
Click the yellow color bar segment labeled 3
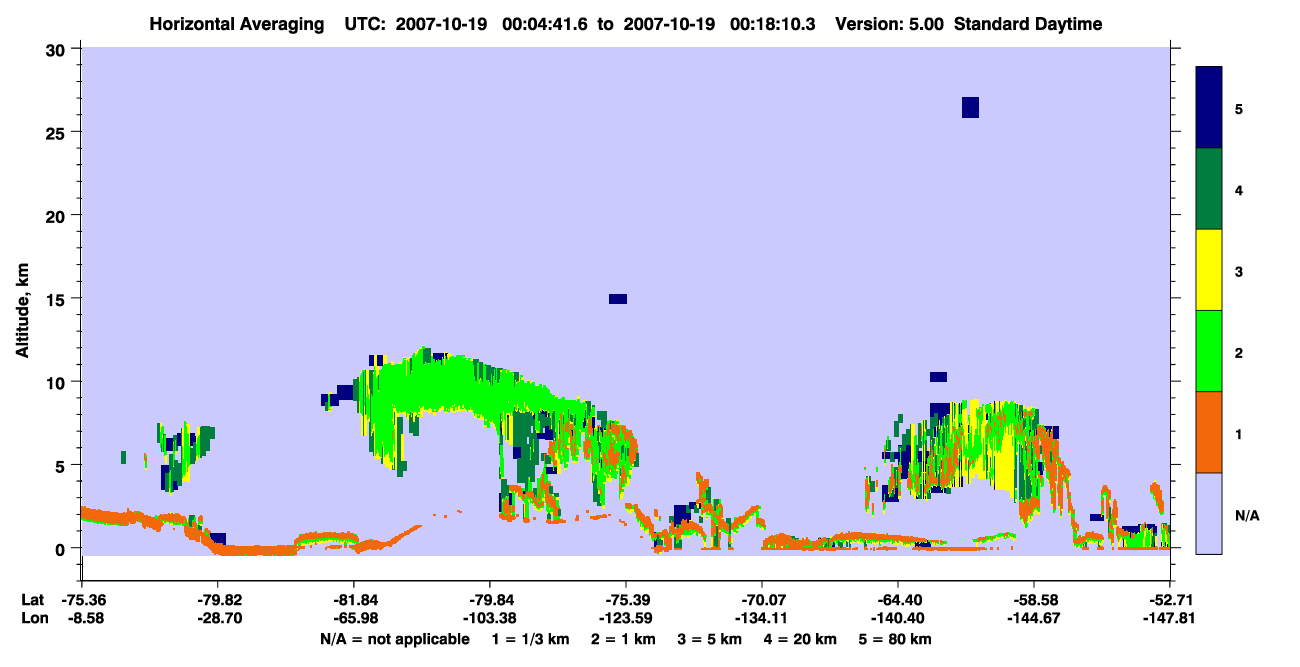1209,270
